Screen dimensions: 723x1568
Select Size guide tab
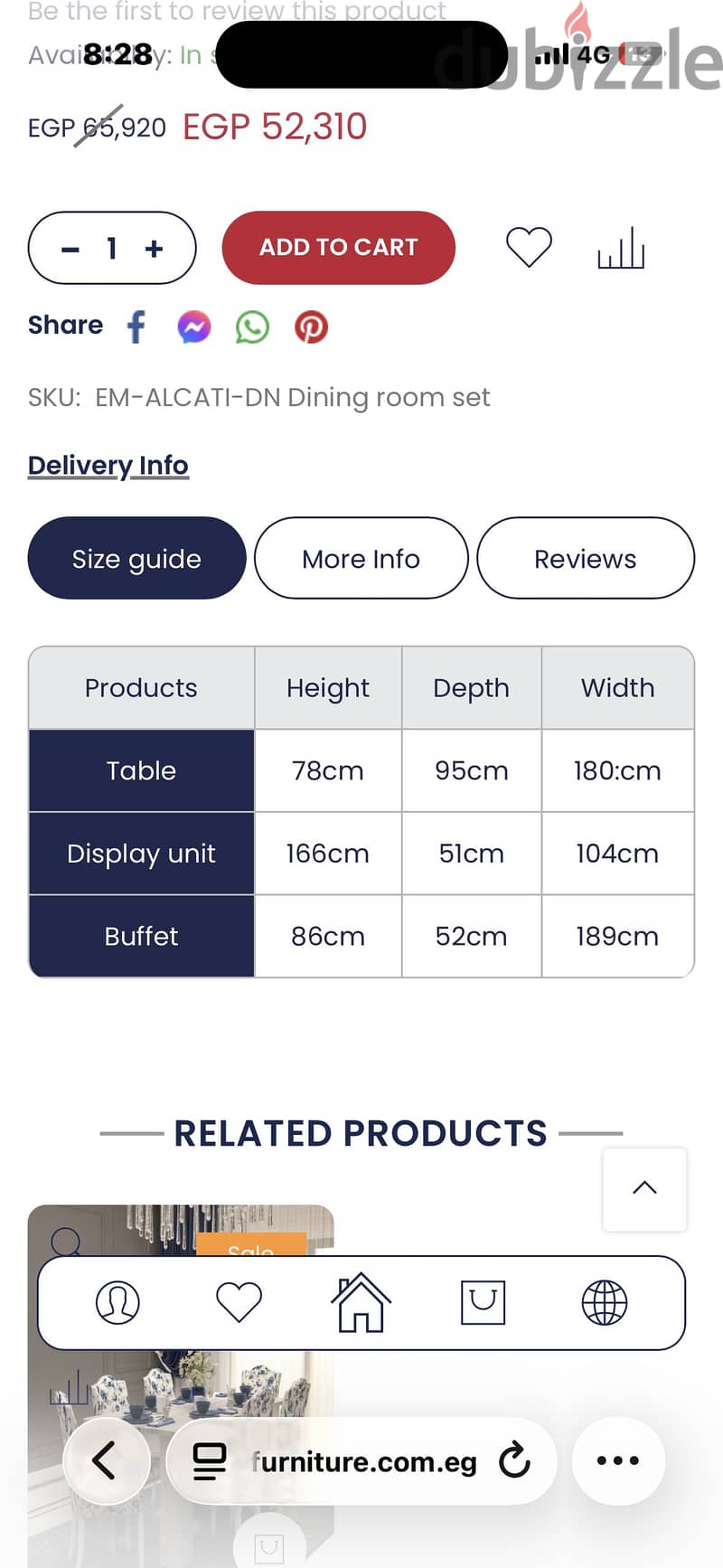coord(137,558)
